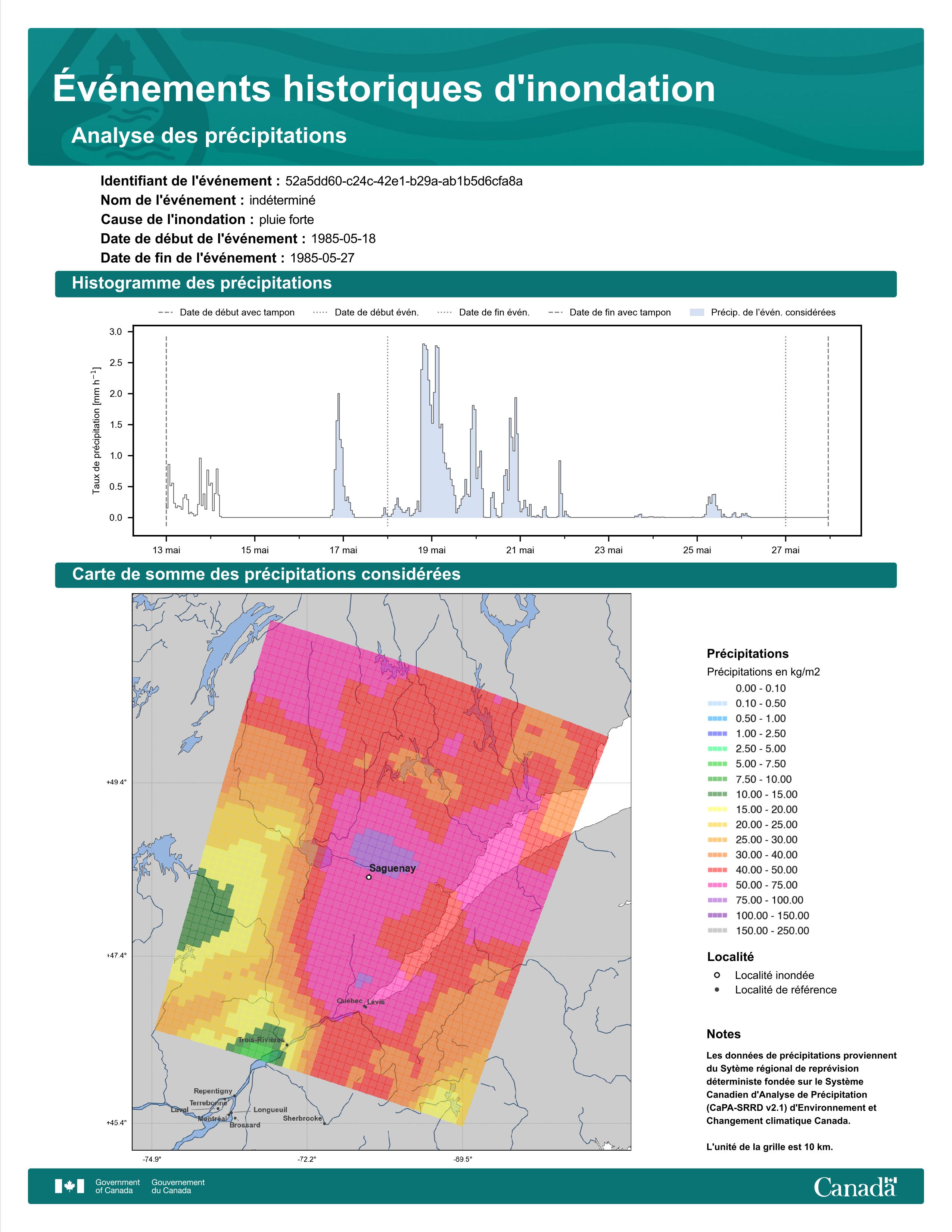Click the dashed line symbol for 'Date de début avec tampon'
Image resolution: width=952 pixels, height=1232 pixels.
[x=166, y=312]
